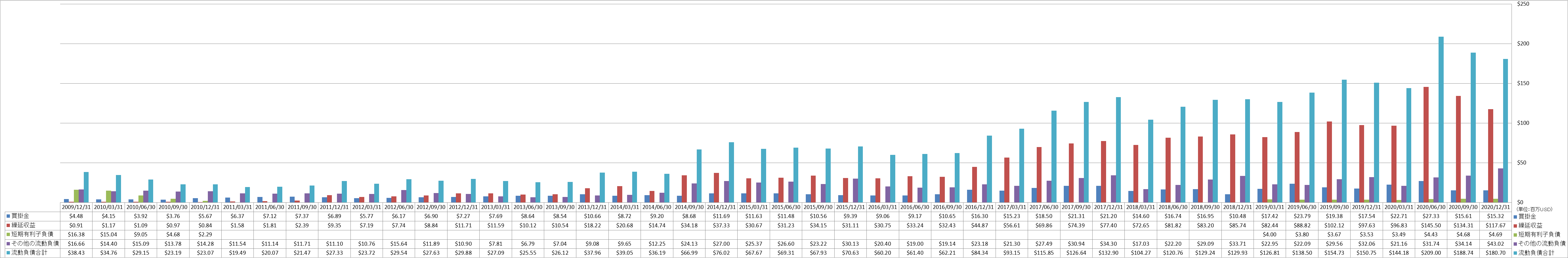Click the red 繰延収益 bar for 2020/06/30
This screenshot has width=1568, height=258.
point(1426,145)
